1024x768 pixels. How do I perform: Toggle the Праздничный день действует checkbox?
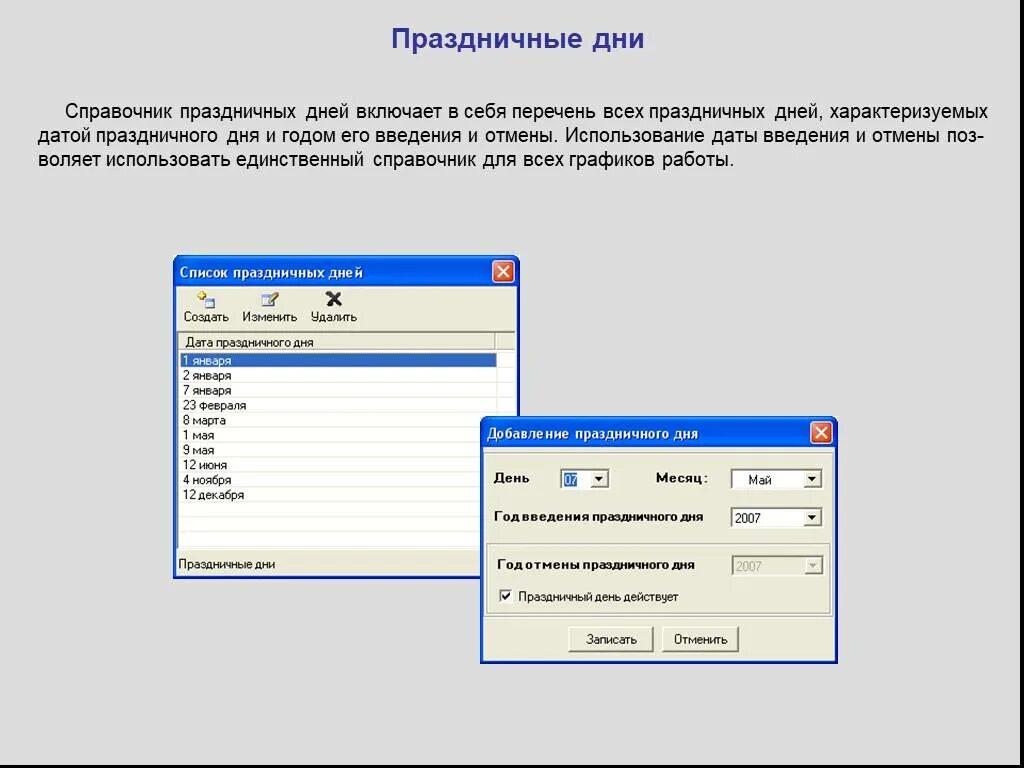point(505,596)
